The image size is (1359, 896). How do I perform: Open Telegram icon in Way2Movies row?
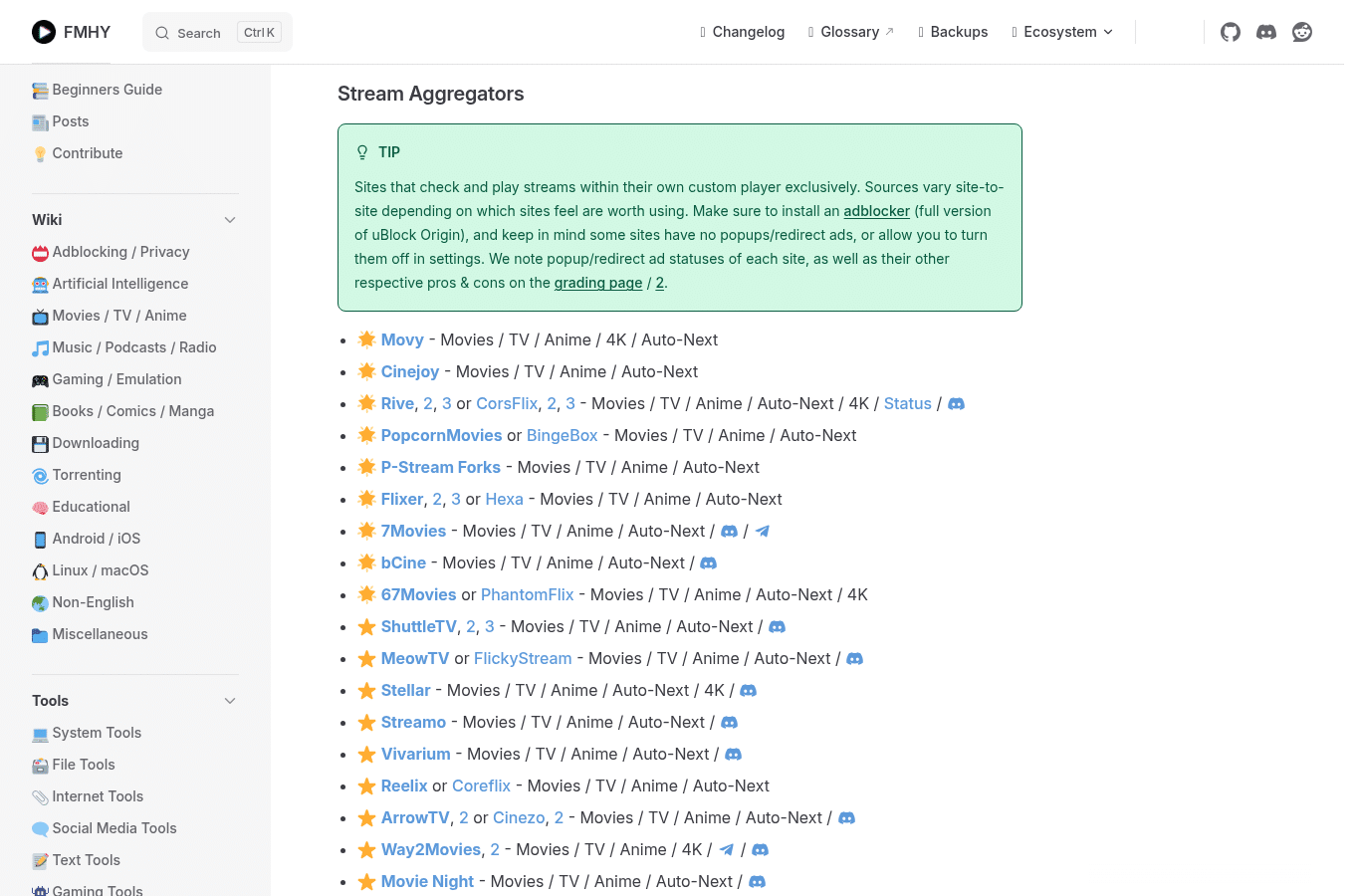point(727,850)
